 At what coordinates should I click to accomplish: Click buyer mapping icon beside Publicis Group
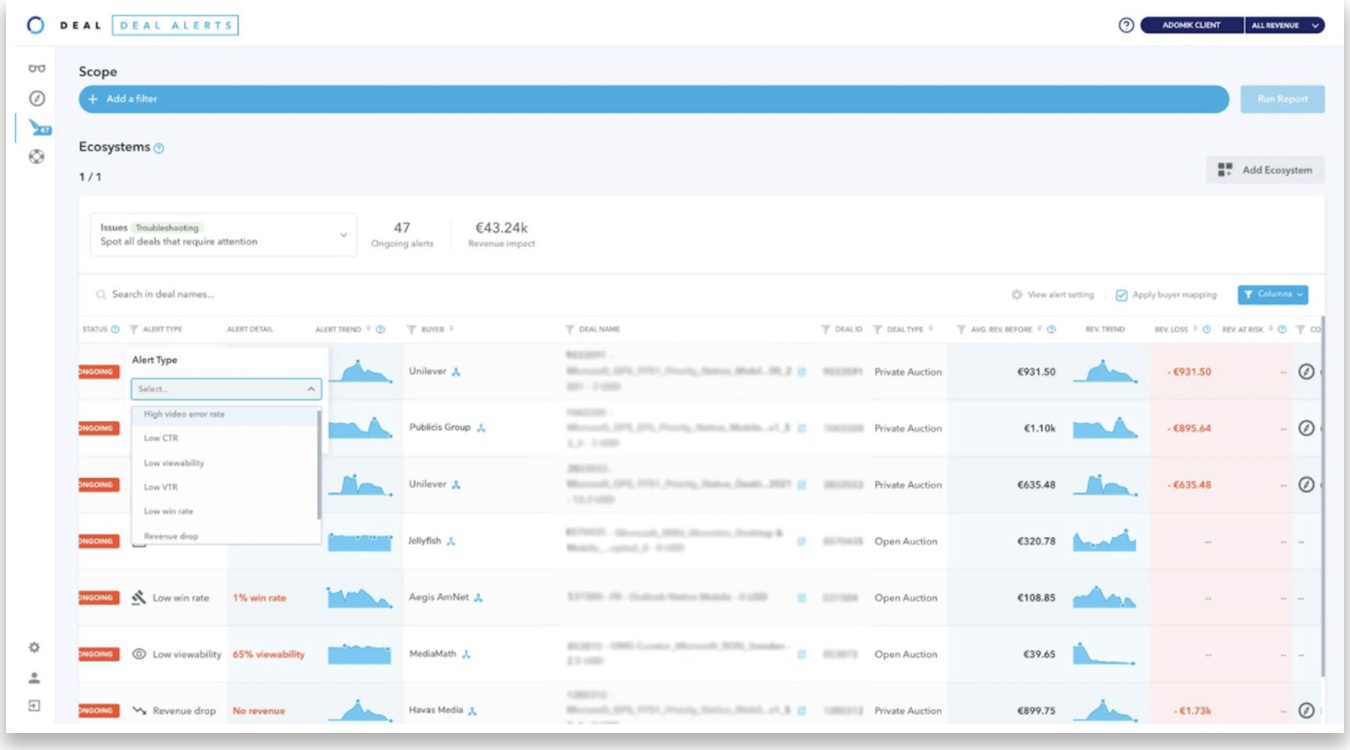(481, 428)
